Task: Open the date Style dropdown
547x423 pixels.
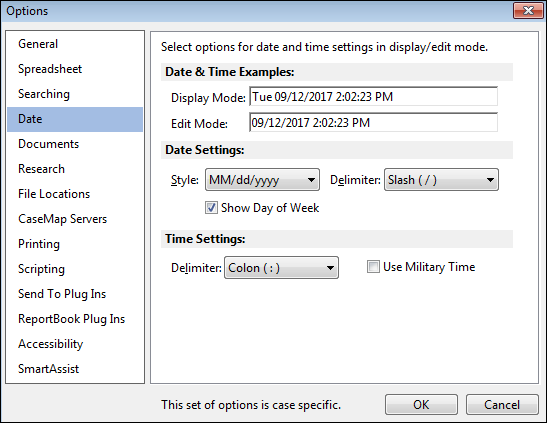Action: pyautogui.click(x=262, y=180)
